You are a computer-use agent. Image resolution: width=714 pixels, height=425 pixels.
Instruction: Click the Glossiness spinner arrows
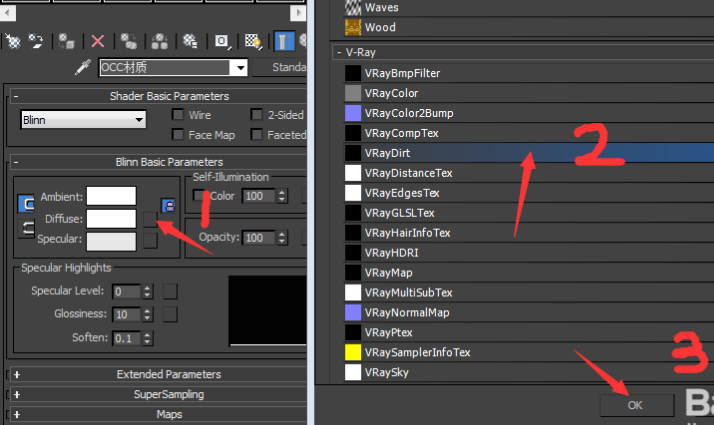(x=147, y=314)
